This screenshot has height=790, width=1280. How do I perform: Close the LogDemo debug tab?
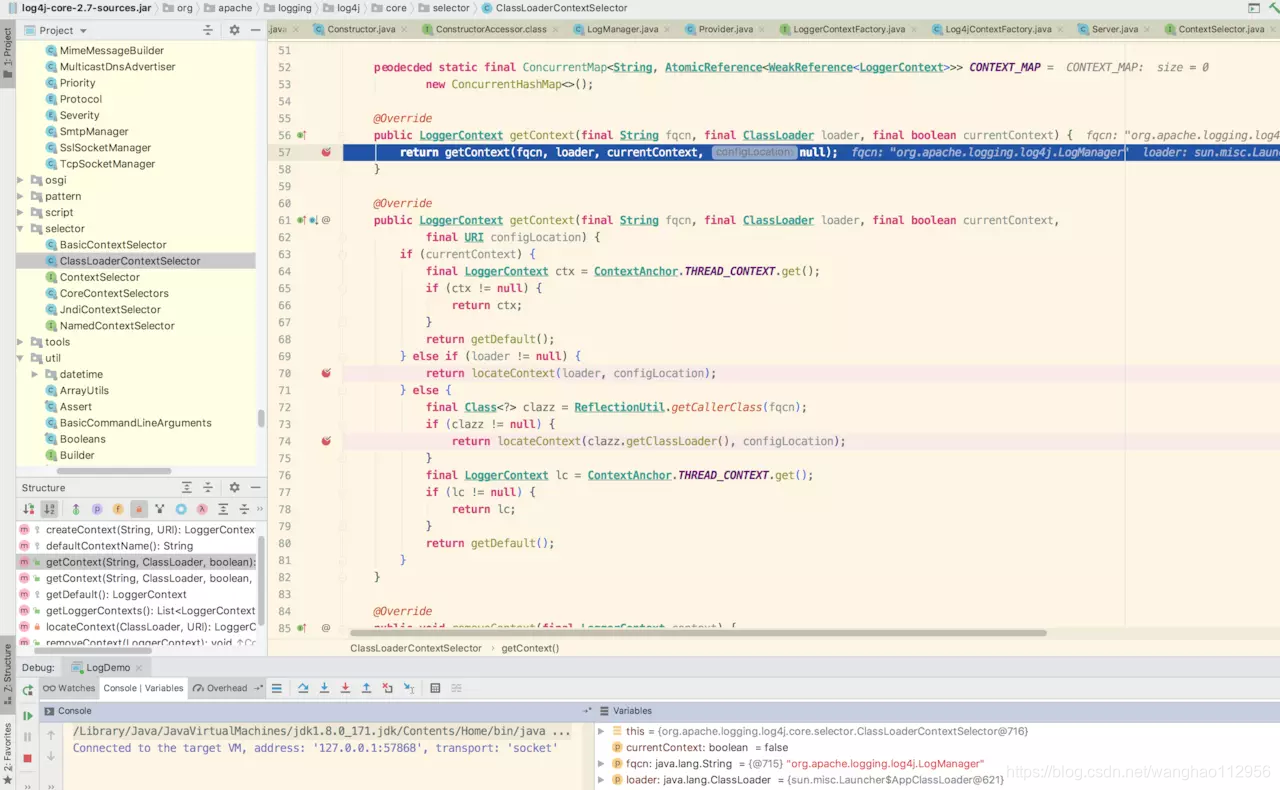139,667
